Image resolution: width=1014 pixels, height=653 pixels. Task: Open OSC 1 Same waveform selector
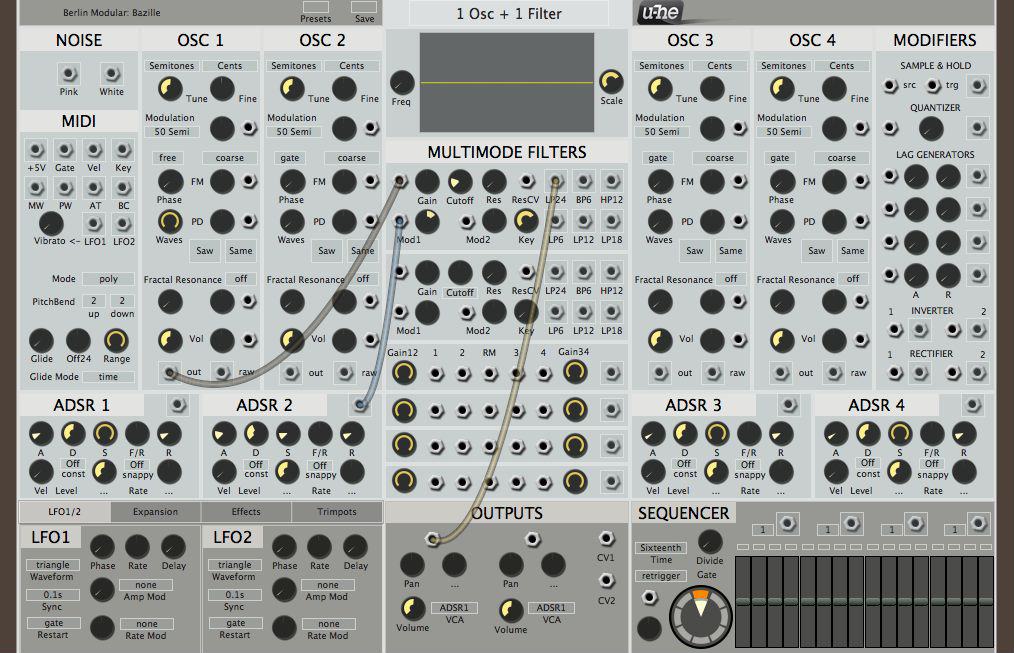pos(241,250)
